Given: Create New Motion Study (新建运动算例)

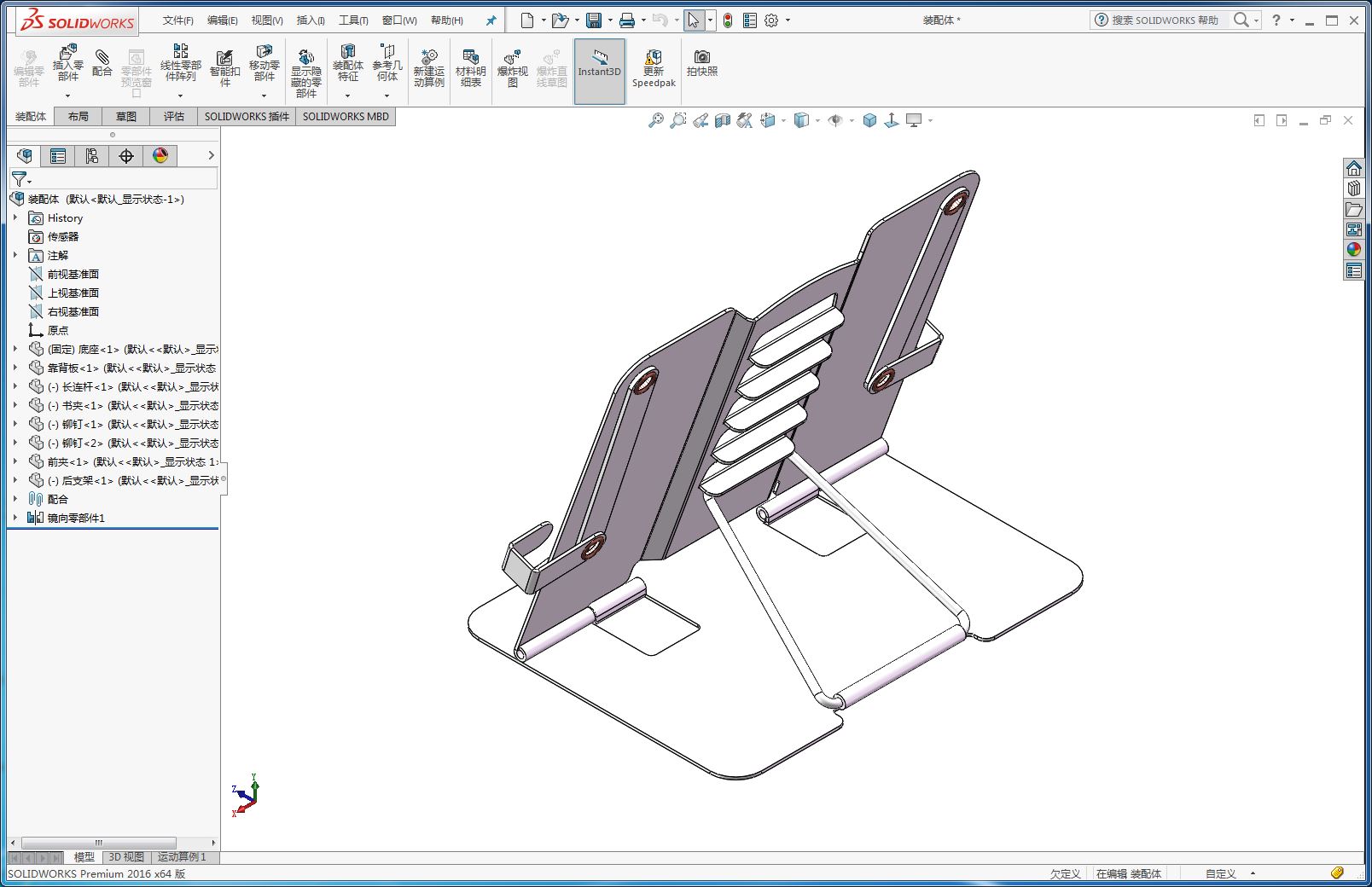Looking at the screenshot, I should (x=428, y=68).
